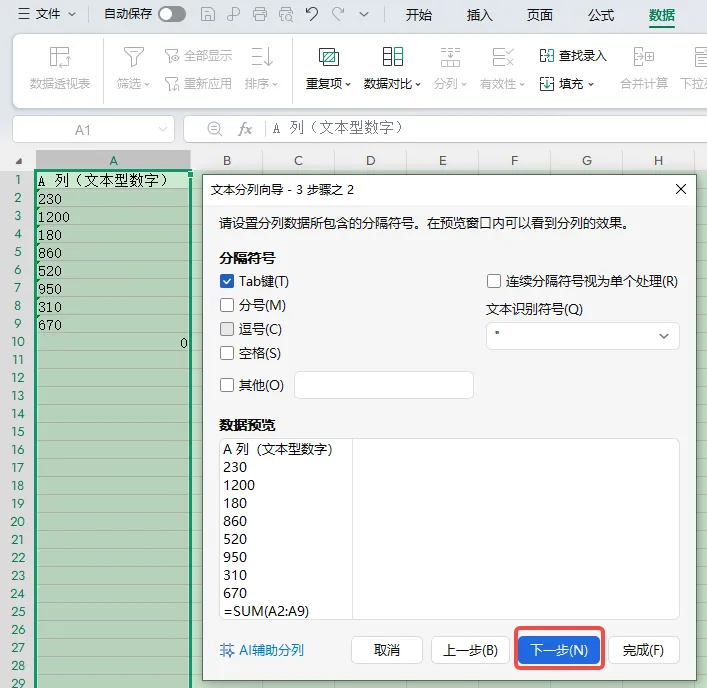This screenshot has width=707, height=688.
Task: Open the 筛选 dropdown arrow
Action: tap(147, 84)
